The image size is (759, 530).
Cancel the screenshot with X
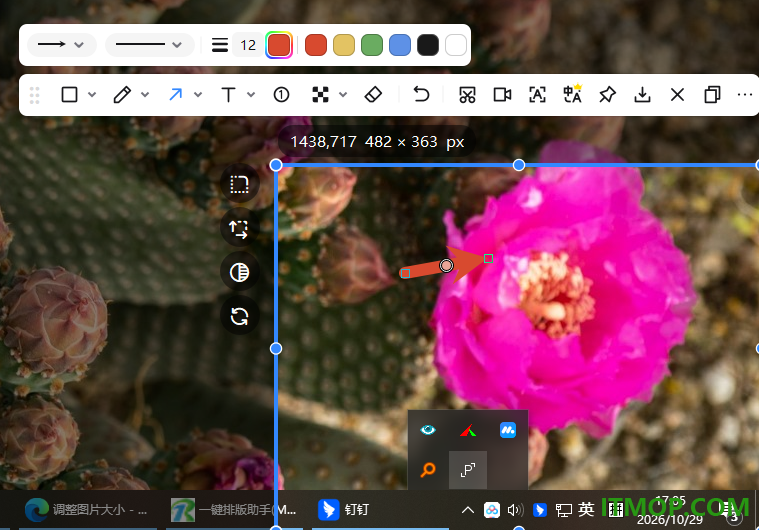click(677, 95)
